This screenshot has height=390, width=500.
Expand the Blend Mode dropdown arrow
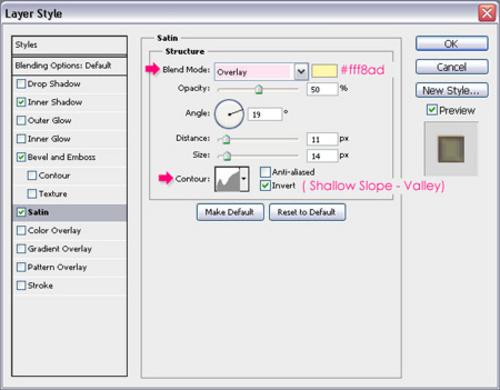(301, 71)
